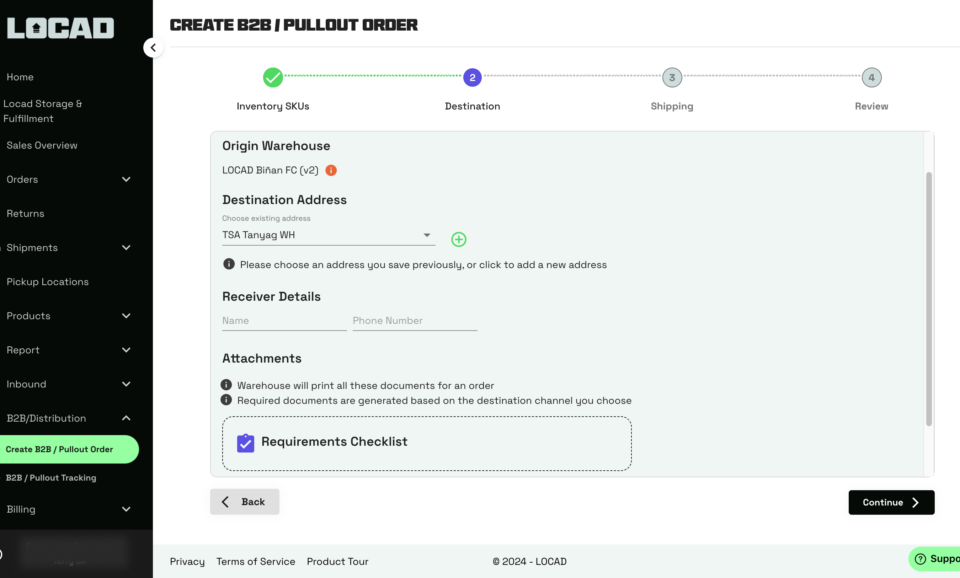Viewport: 960px width, 578px height.
Task: Go to Sales Overview in the sidebar
Action: (x=42, y=145)
